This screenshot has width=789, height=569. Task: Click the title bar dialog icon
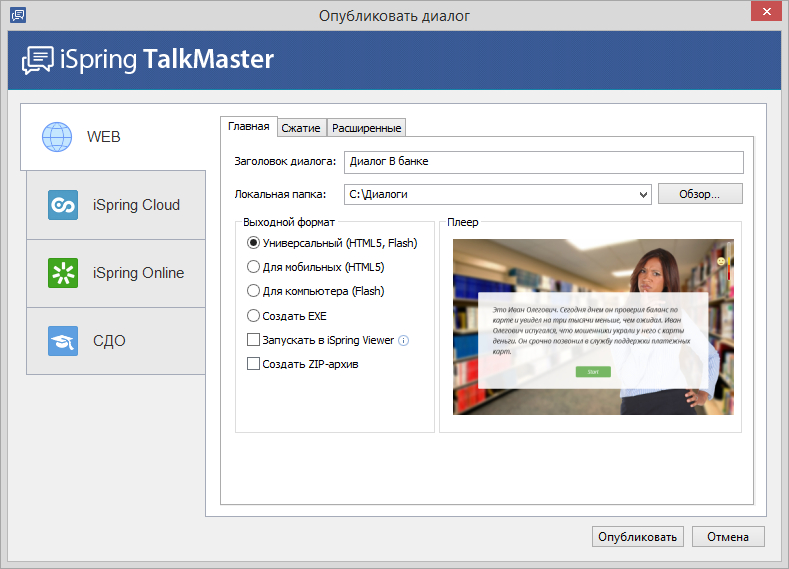(x=18, y=15)
